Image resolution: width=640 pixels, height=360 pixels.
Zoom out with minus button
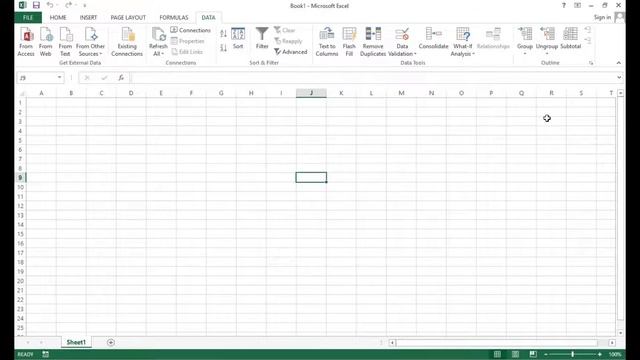[546, 354]
